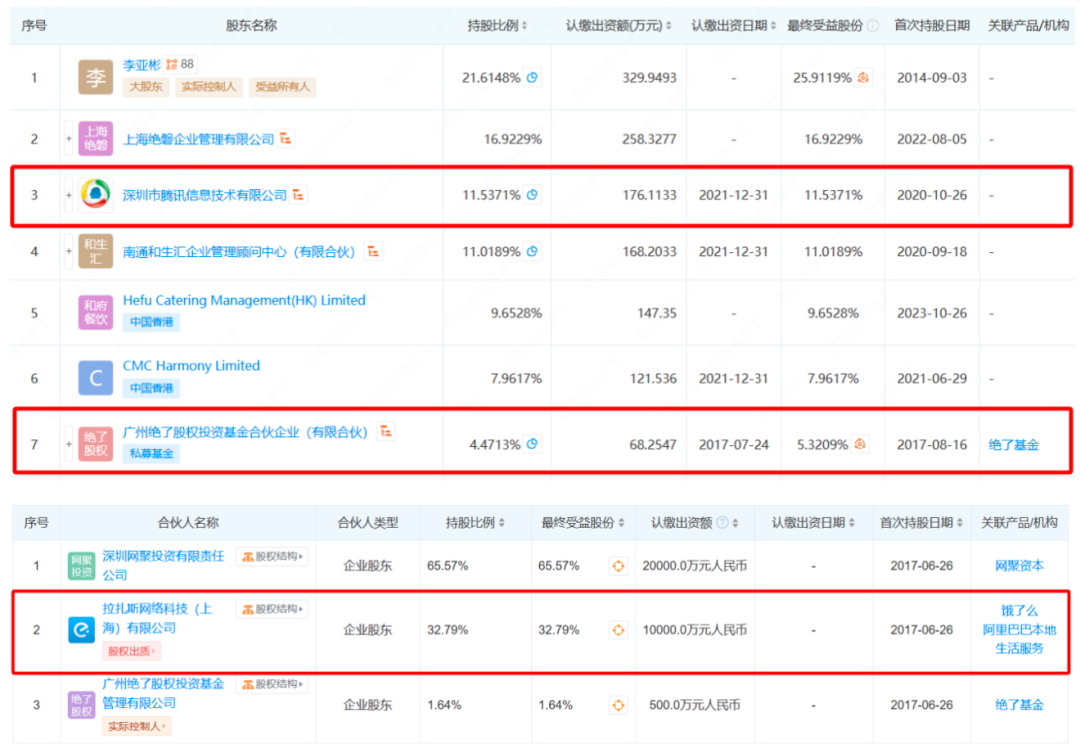Image resolution: width=1080 pixels, height=753 pixels.
Task: Click the 股权出质 tag under 拉扎斯网络科技
Action: [131, 651]
